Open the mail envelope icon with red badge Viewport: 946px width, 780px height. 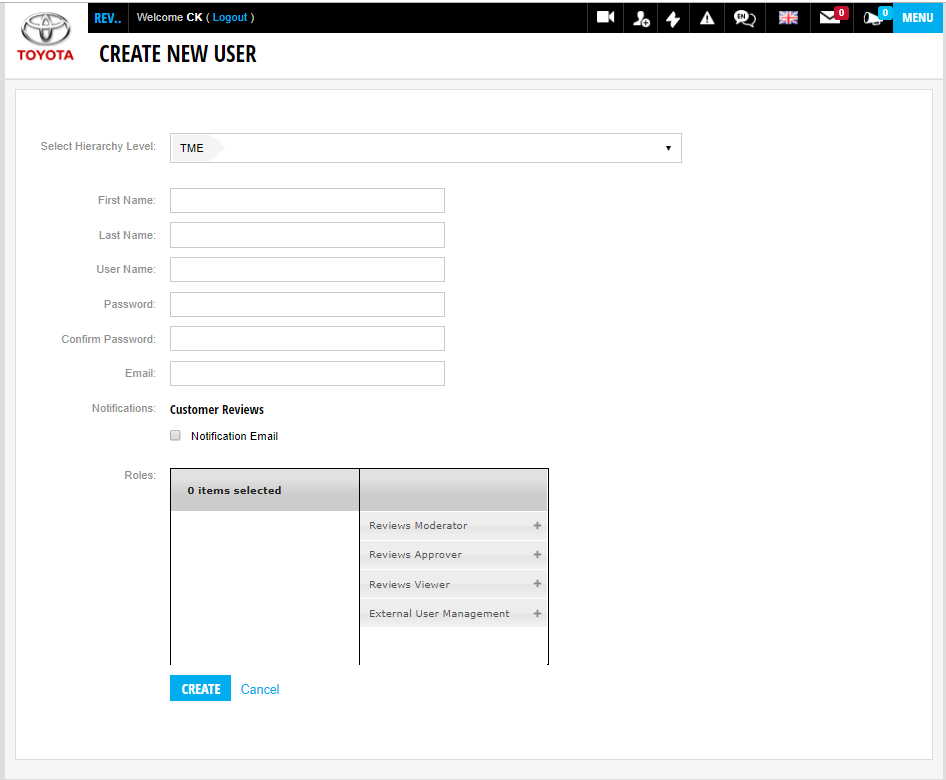[x=833, y=16]
